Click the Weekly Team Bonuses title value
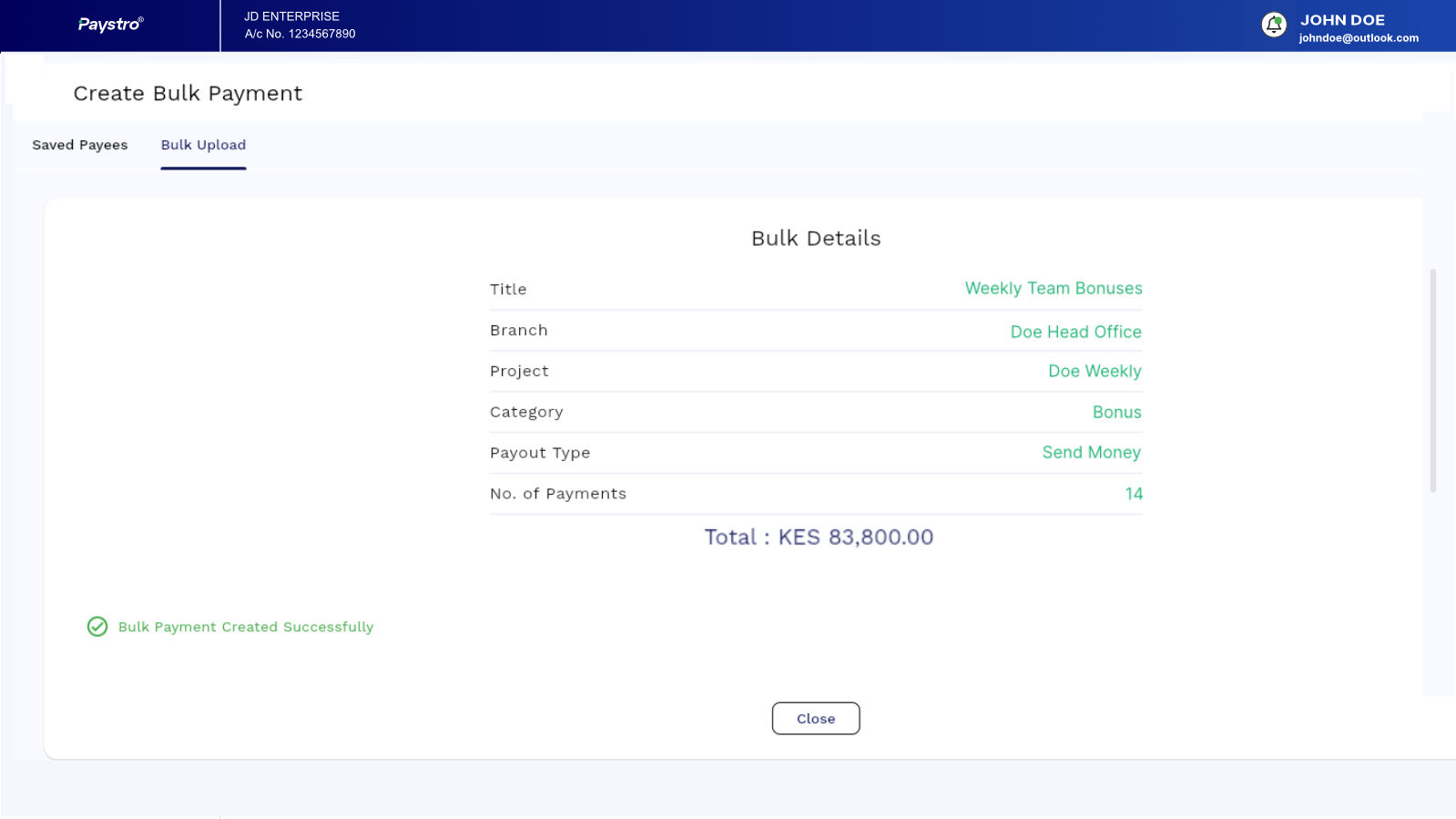The width and height of the screenshot is (1456, 819). [x=1053, y=289]
